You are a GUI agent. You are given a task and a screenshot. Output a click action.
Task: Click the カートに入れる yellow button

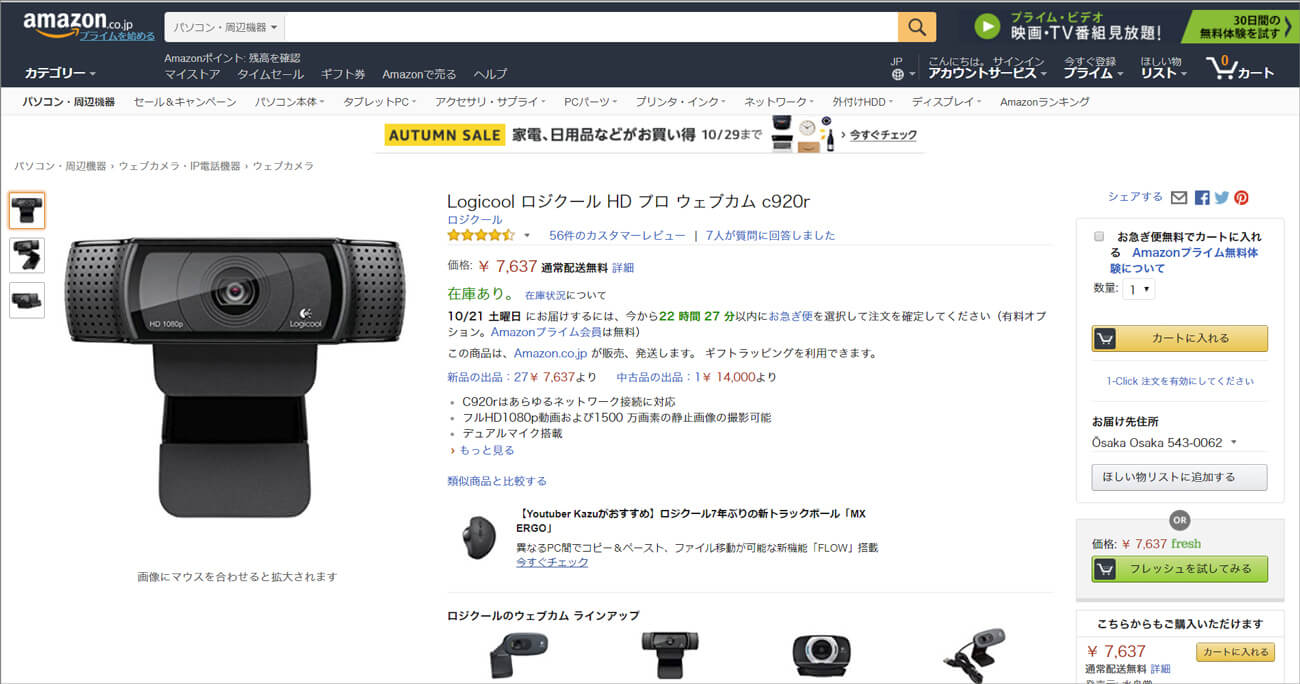click(x=1179, y=338)
